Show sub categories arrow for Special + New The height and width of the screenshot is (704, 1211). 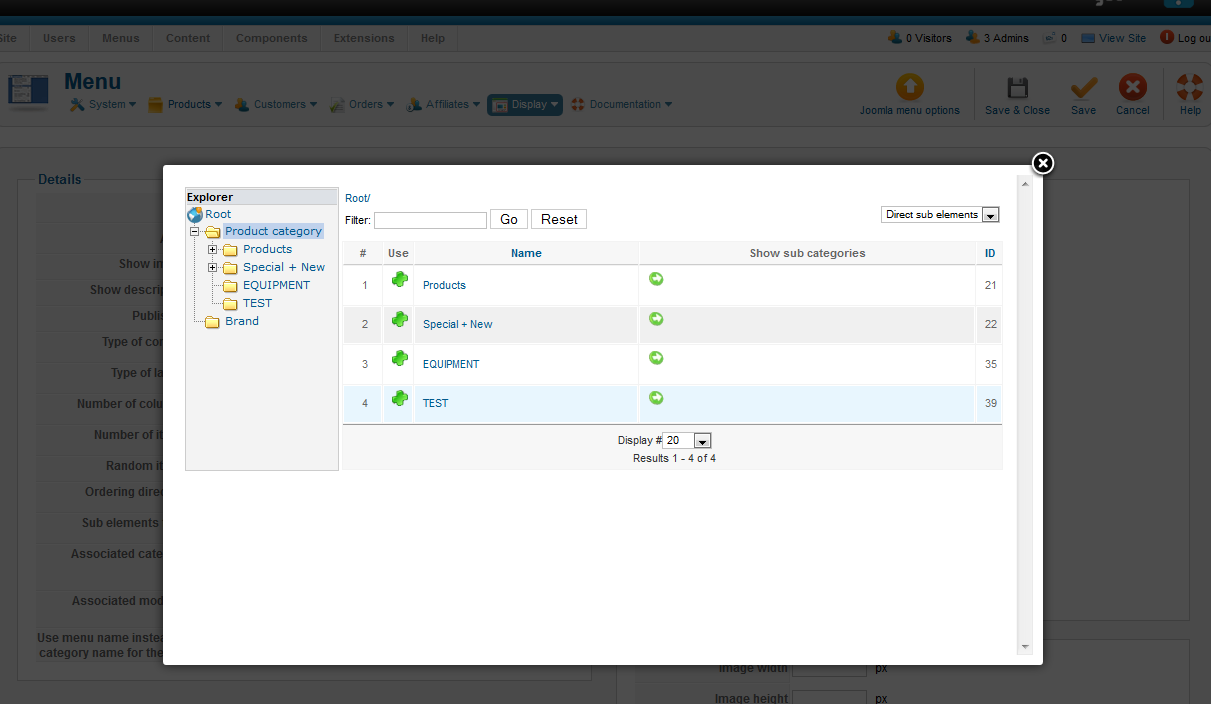point(656,319)
